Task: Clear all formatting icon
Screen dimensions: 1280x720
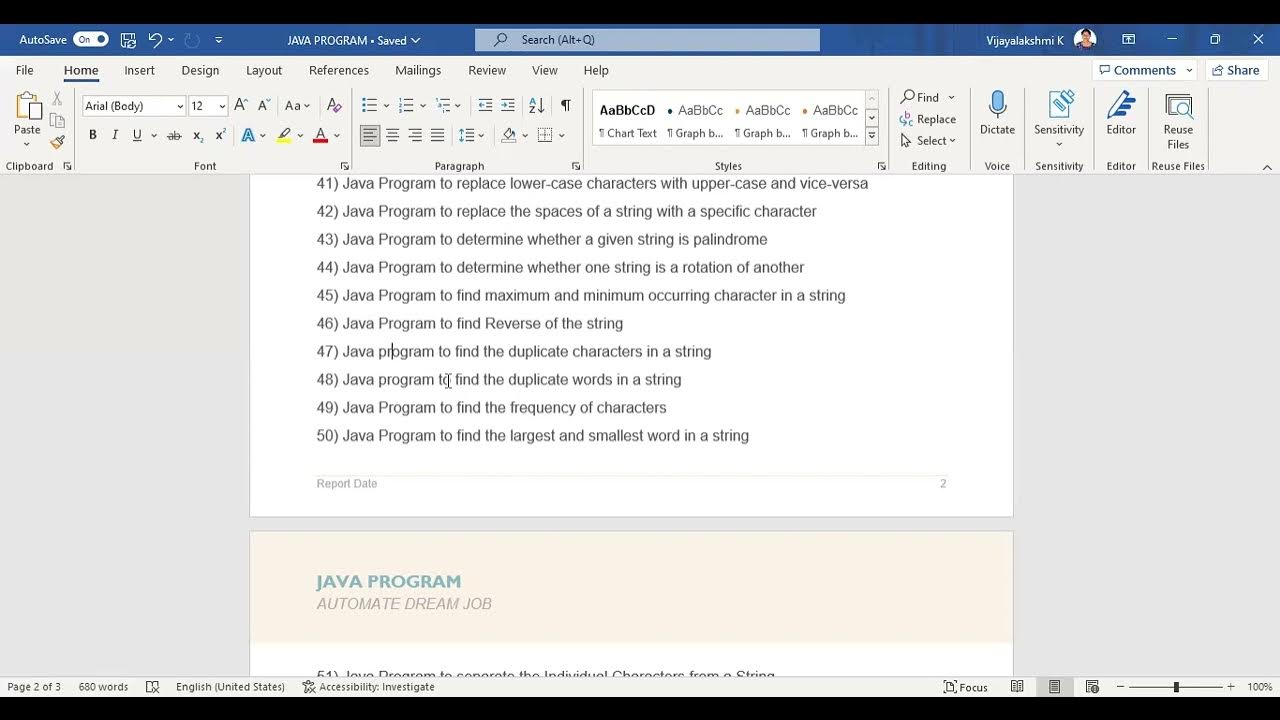Action: click(x=334, y=105)
